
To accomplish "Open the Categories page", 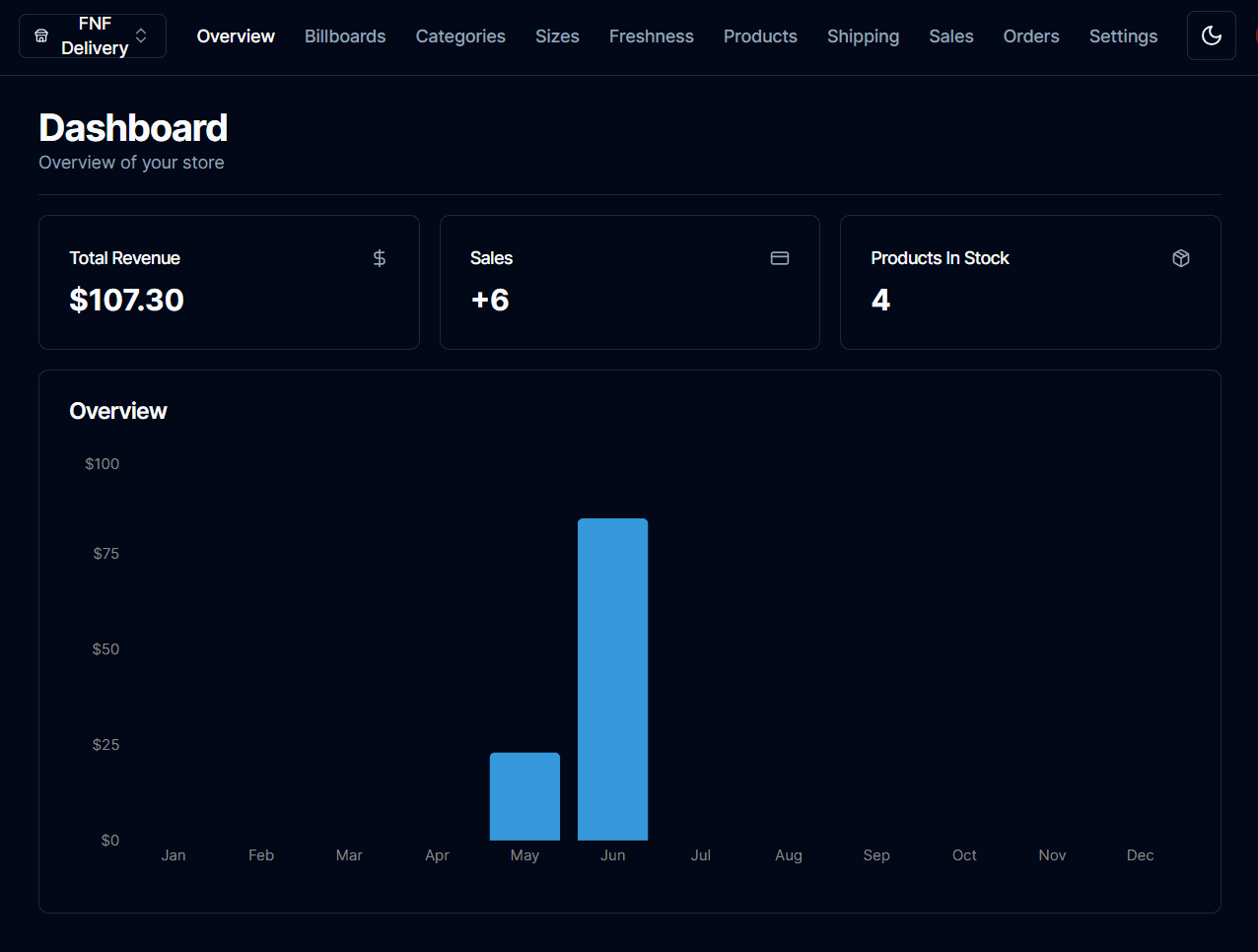I will (460, 35).
